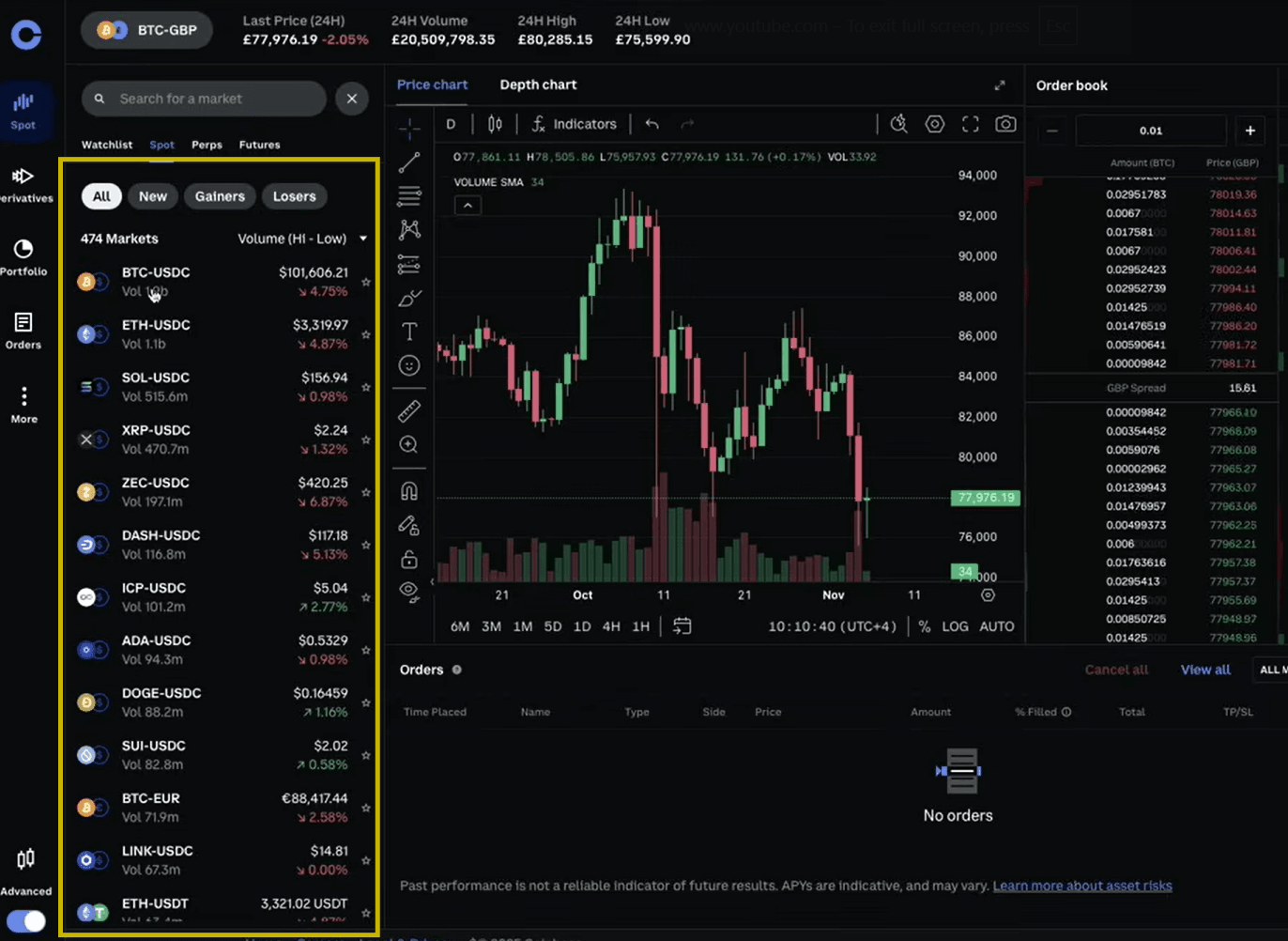Select the ruler measure tool

pyautogui.click(x=409, y=410)
